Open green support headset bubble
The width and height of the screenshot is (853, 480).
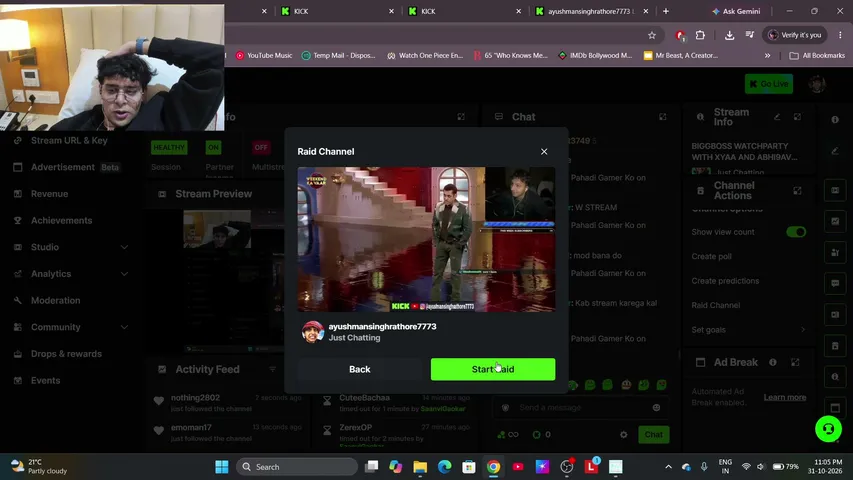click(x=828, y=429)
